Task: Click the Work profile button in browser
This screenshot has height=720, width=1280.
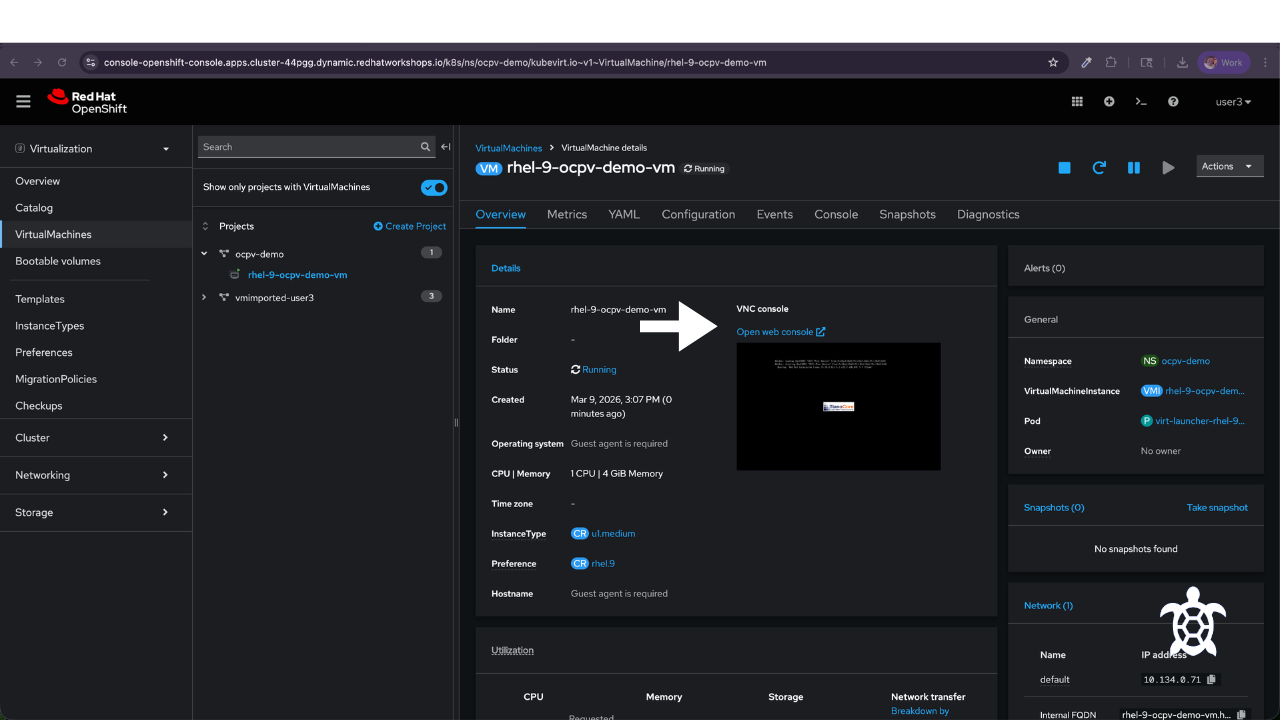Action: (1224, 62)
